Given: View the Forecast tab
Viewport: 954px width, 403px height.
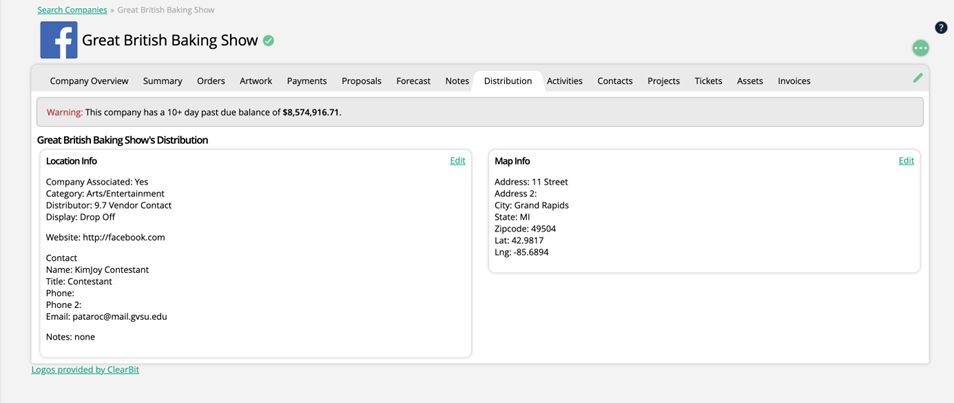Looking at the screenshot, I should click(414, 81).
